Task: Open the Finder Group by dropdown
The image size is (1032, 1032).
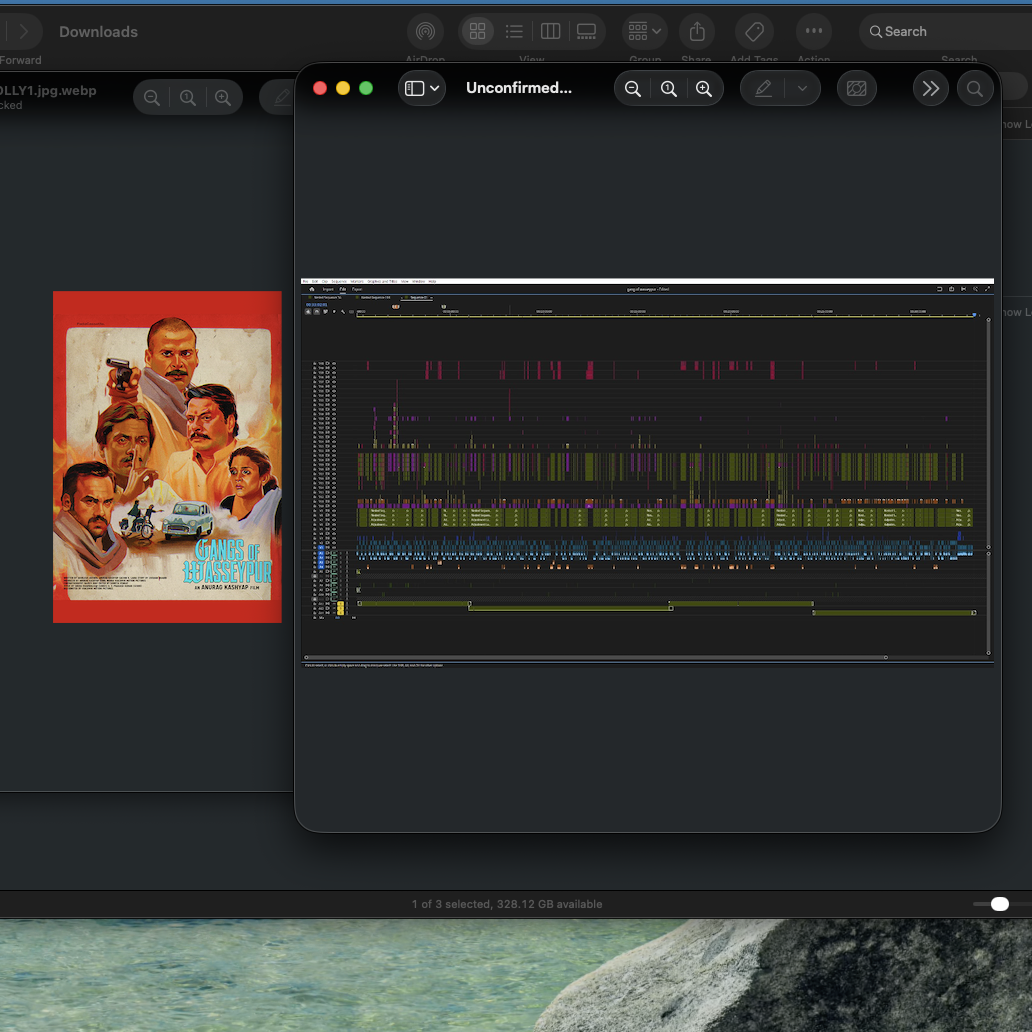Action: coord(644,32)
